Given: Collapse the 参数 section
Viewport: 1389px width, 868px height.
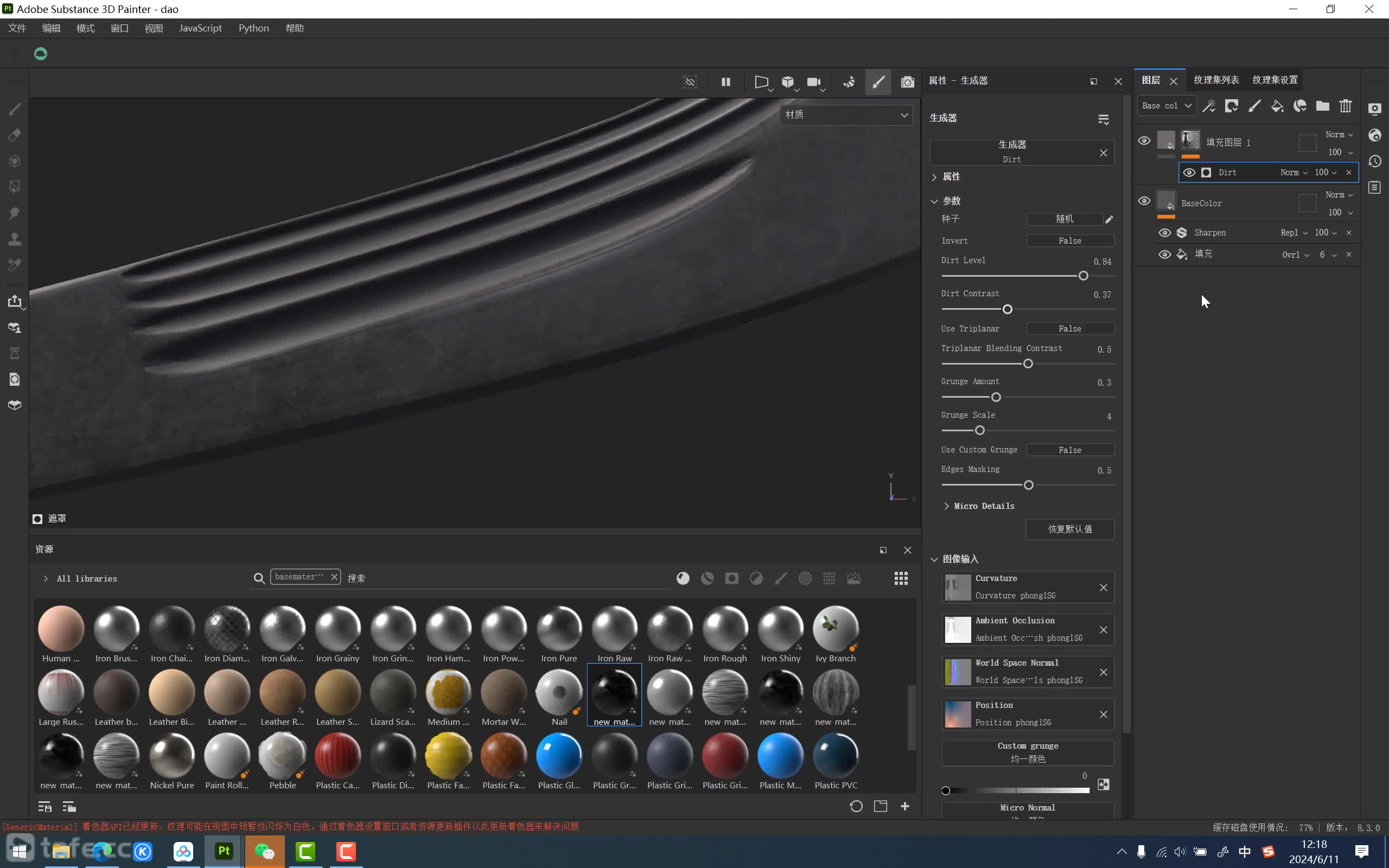Looking at the screenshot, I should 934,201.
